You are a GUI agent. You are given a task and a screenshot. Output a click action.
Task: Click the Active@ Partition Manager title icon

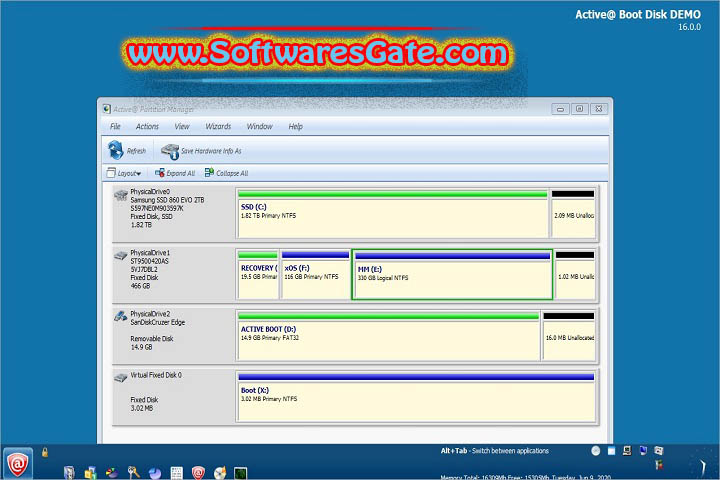(107, 109)
